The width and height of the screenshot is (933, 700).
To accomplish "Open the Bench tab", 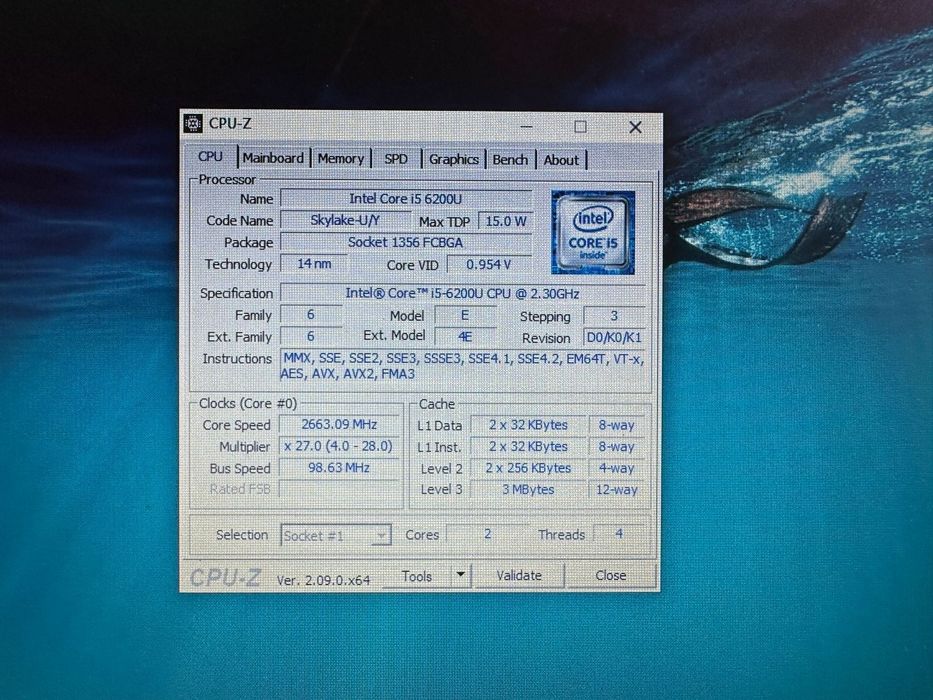I will click(510, 160).
